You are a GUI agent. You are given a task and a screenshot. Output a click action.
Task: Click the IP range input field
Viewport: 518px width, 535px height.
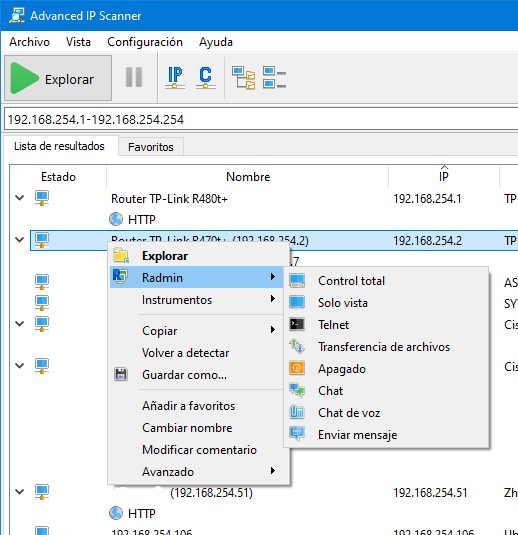click(261, 119)
